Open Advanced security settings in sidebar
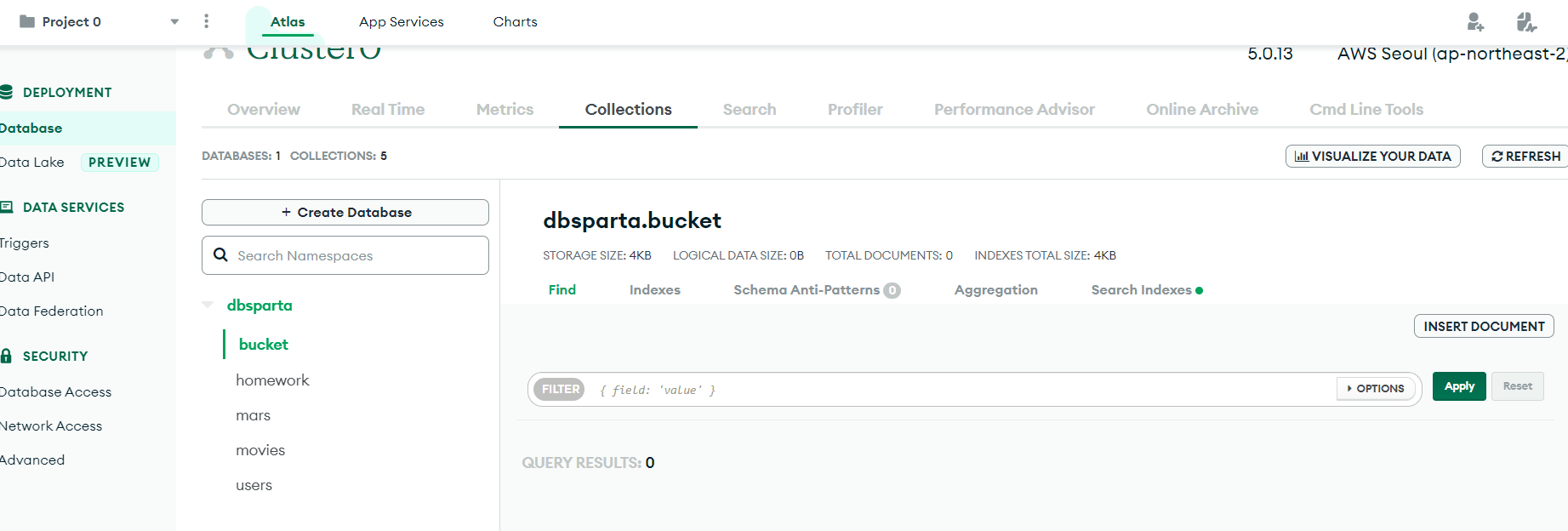This screenshot has height=531, width=1568. [x=32, y=460]
